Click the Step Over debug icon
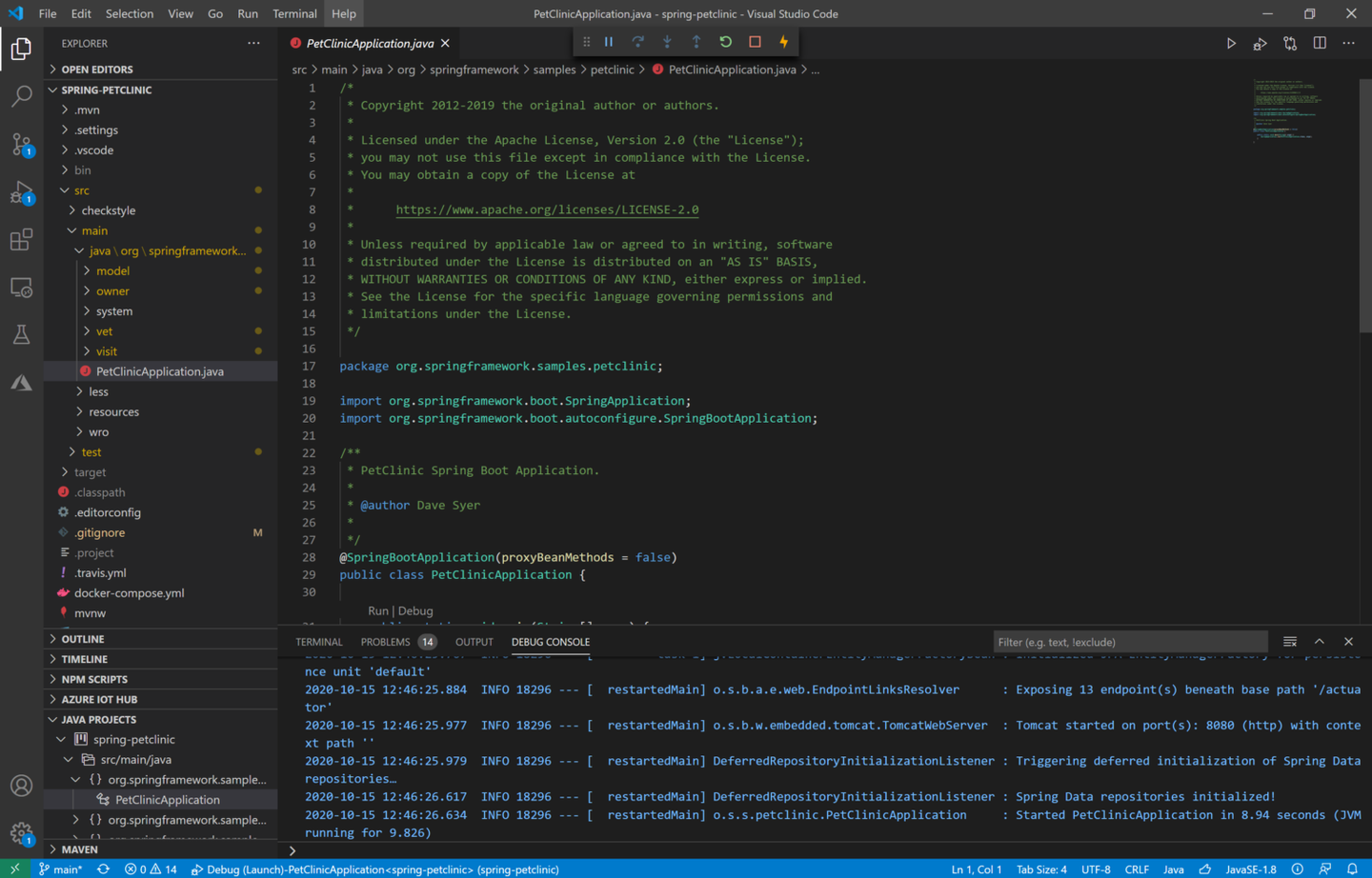1372x878 pixels. click(x=638, y=41)
